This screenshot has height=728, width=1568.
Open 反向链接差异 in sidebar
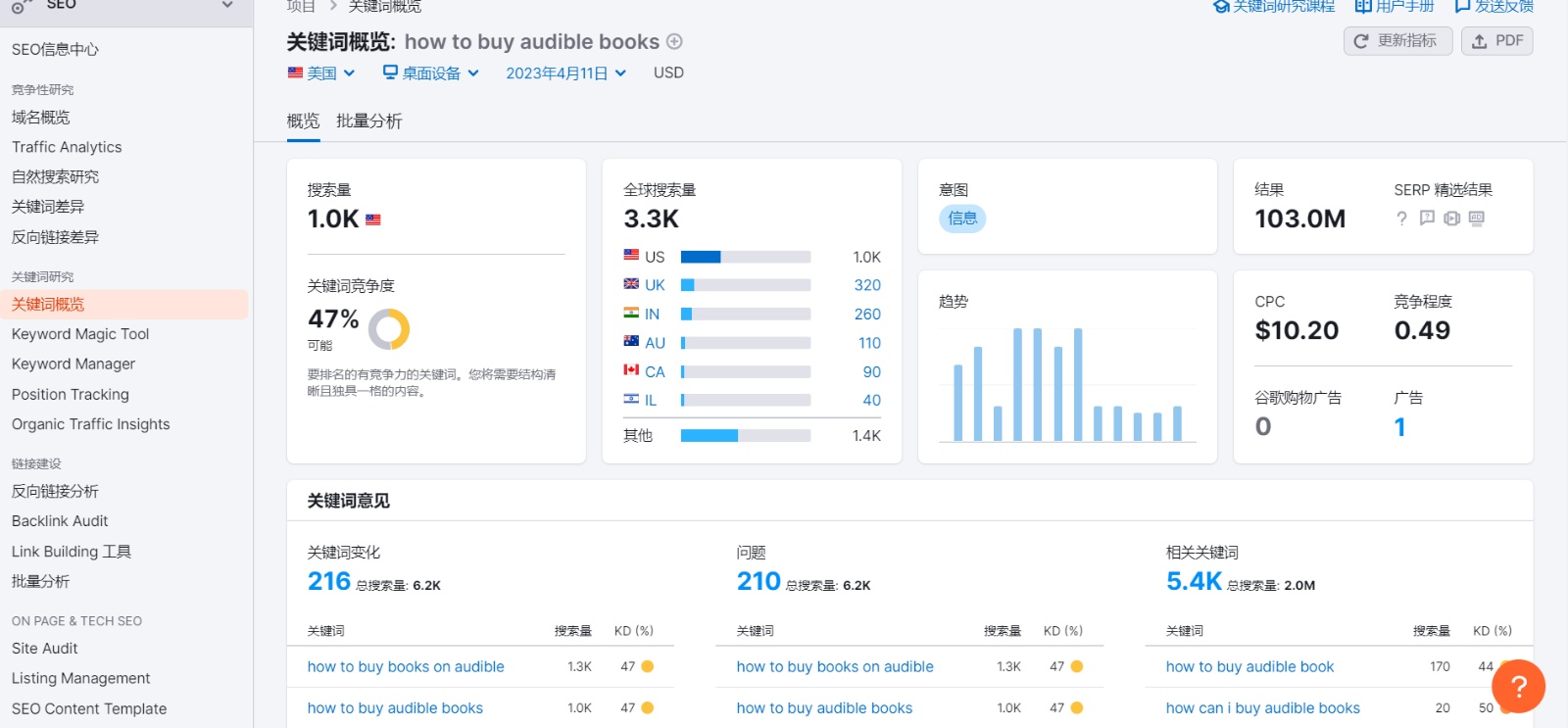(x=56, y=237)
